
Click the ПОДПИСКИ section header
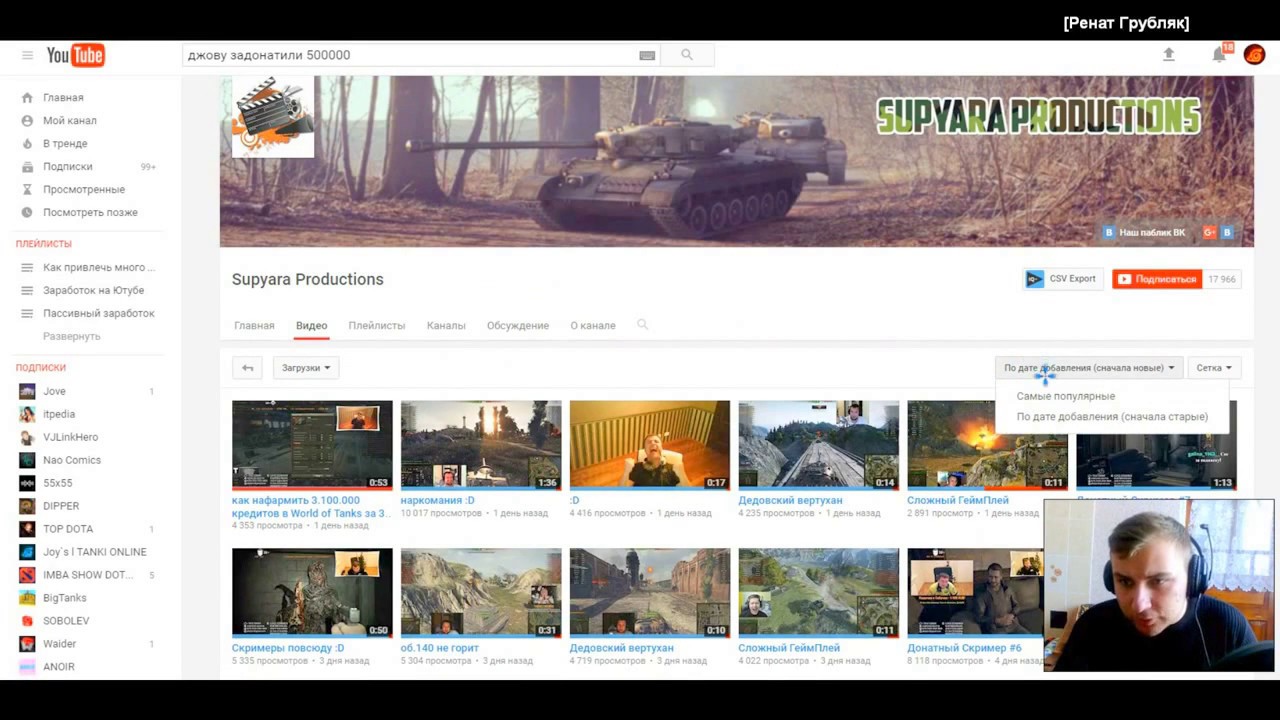click(x=41, y=368)
